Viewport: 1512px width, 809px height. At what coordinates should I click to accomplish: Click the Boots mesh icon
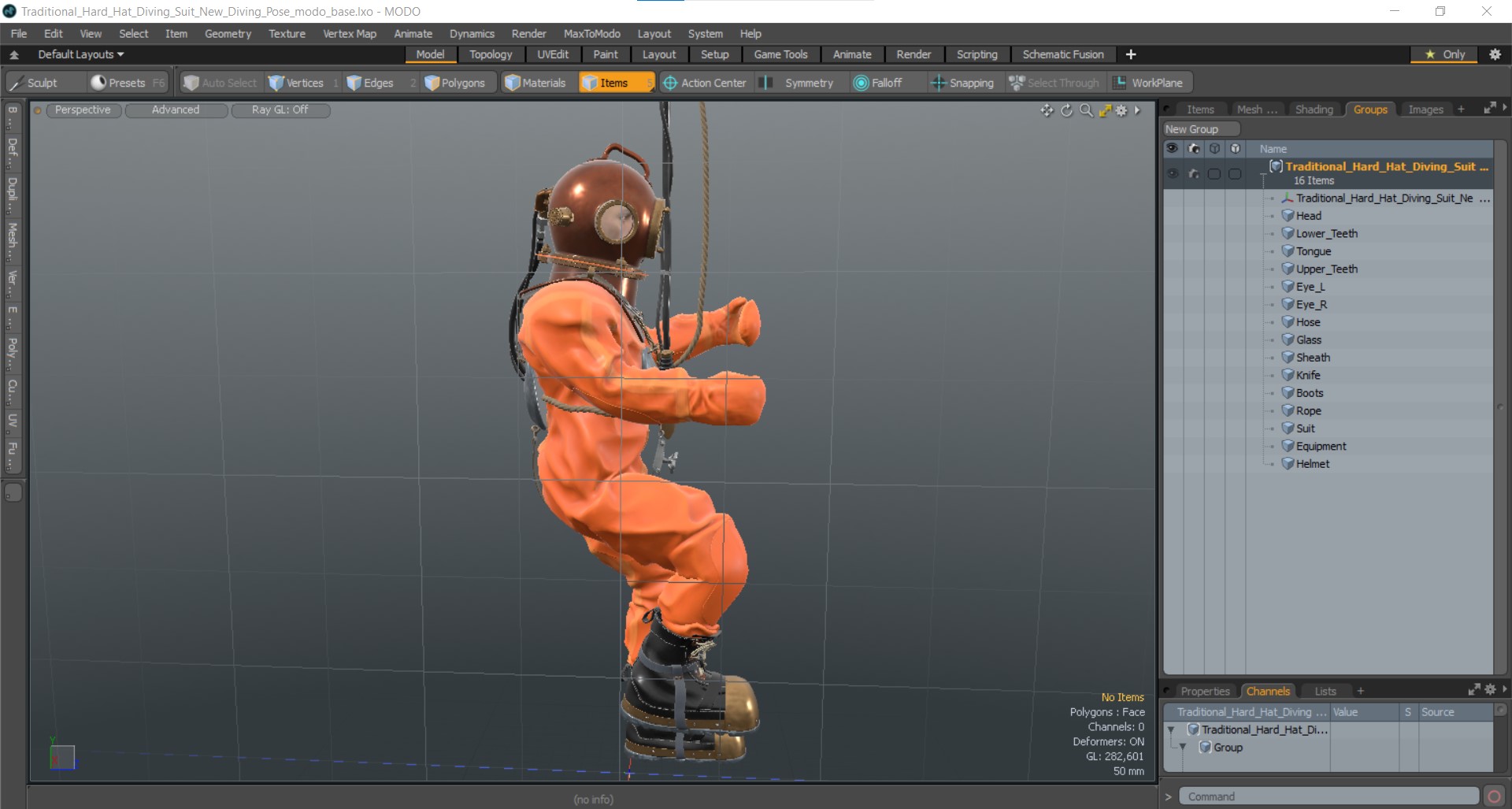[1288, 393]
